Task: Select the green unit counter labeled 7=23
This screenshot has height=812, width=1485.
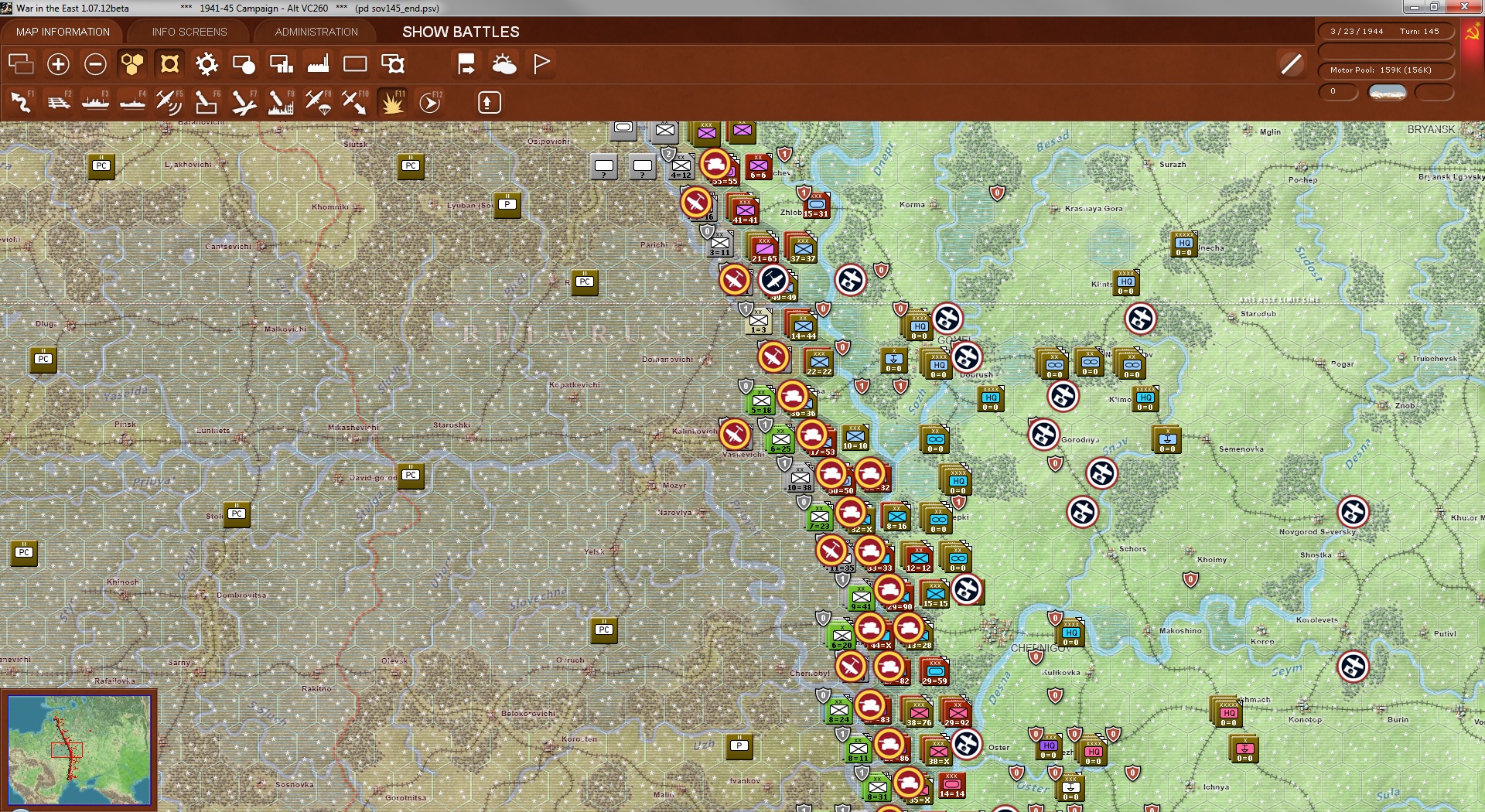Action: tap(819, 517)
